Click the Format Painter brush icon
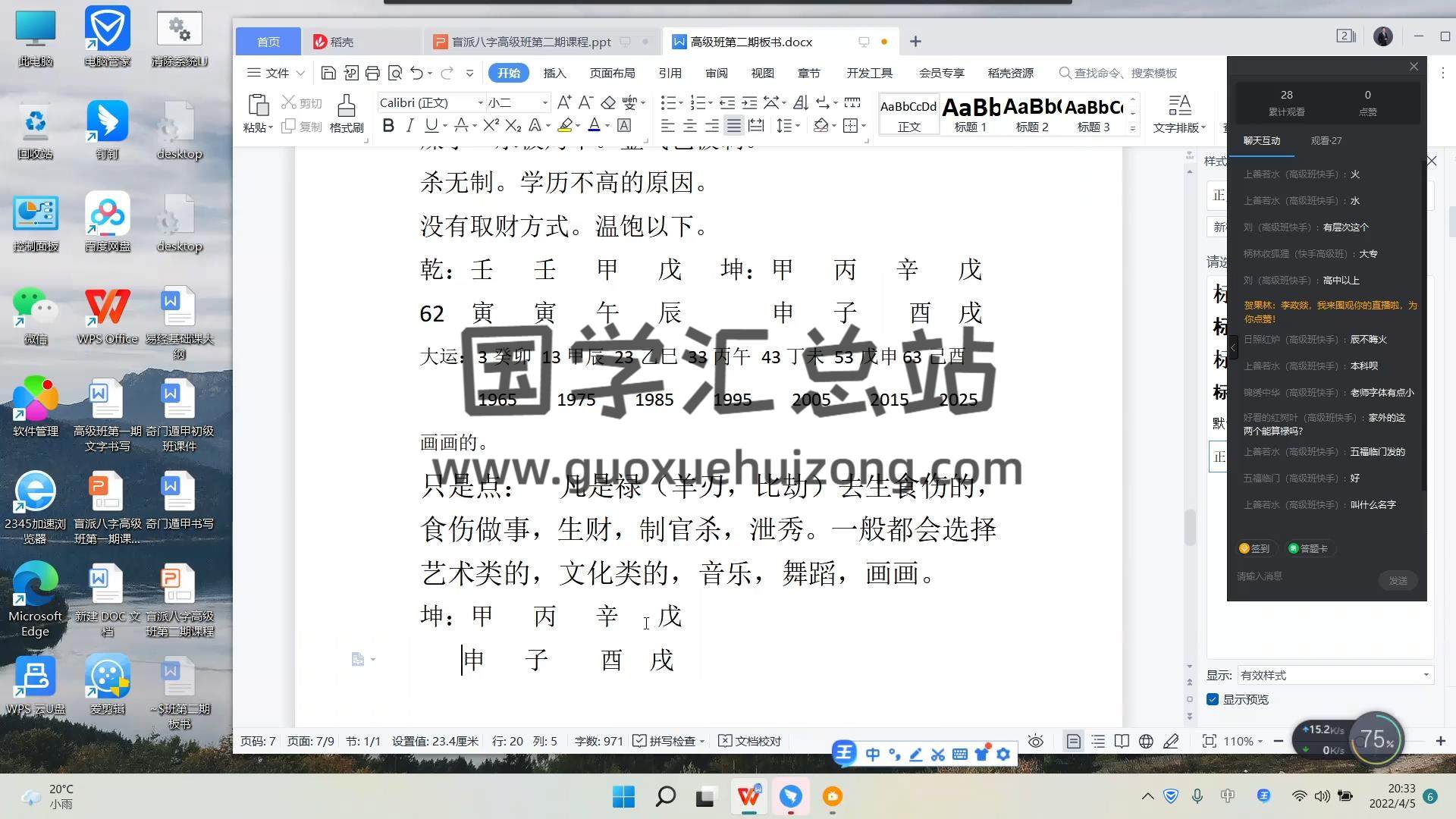The image size is (1456, 819). (347, 106)
